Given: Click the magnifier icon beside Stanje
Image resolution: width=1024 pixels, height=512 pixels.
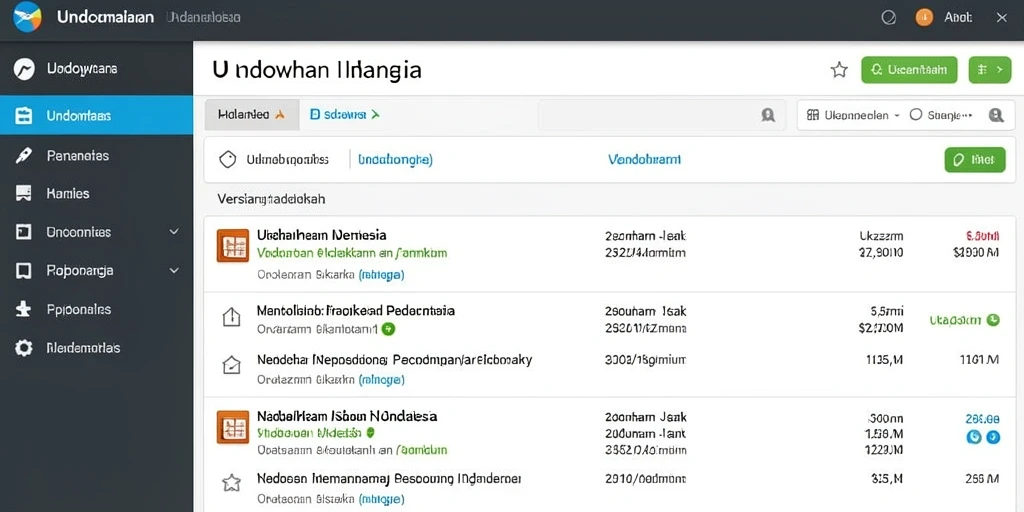Looking at the screenshot, I should [996, 116].
